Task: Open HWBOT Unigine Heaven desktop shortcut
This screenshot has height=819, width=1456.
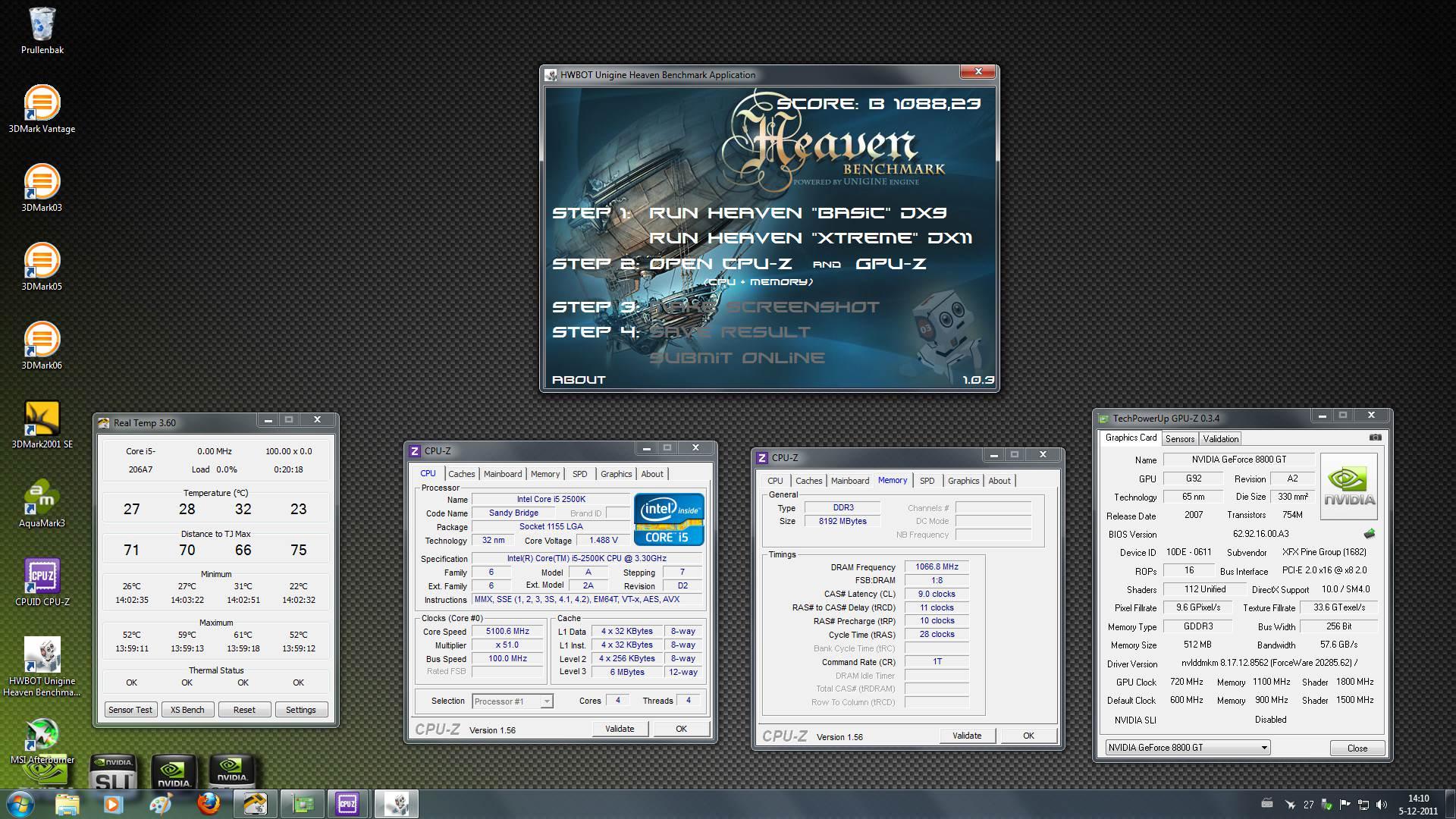Action: [42, 667]
